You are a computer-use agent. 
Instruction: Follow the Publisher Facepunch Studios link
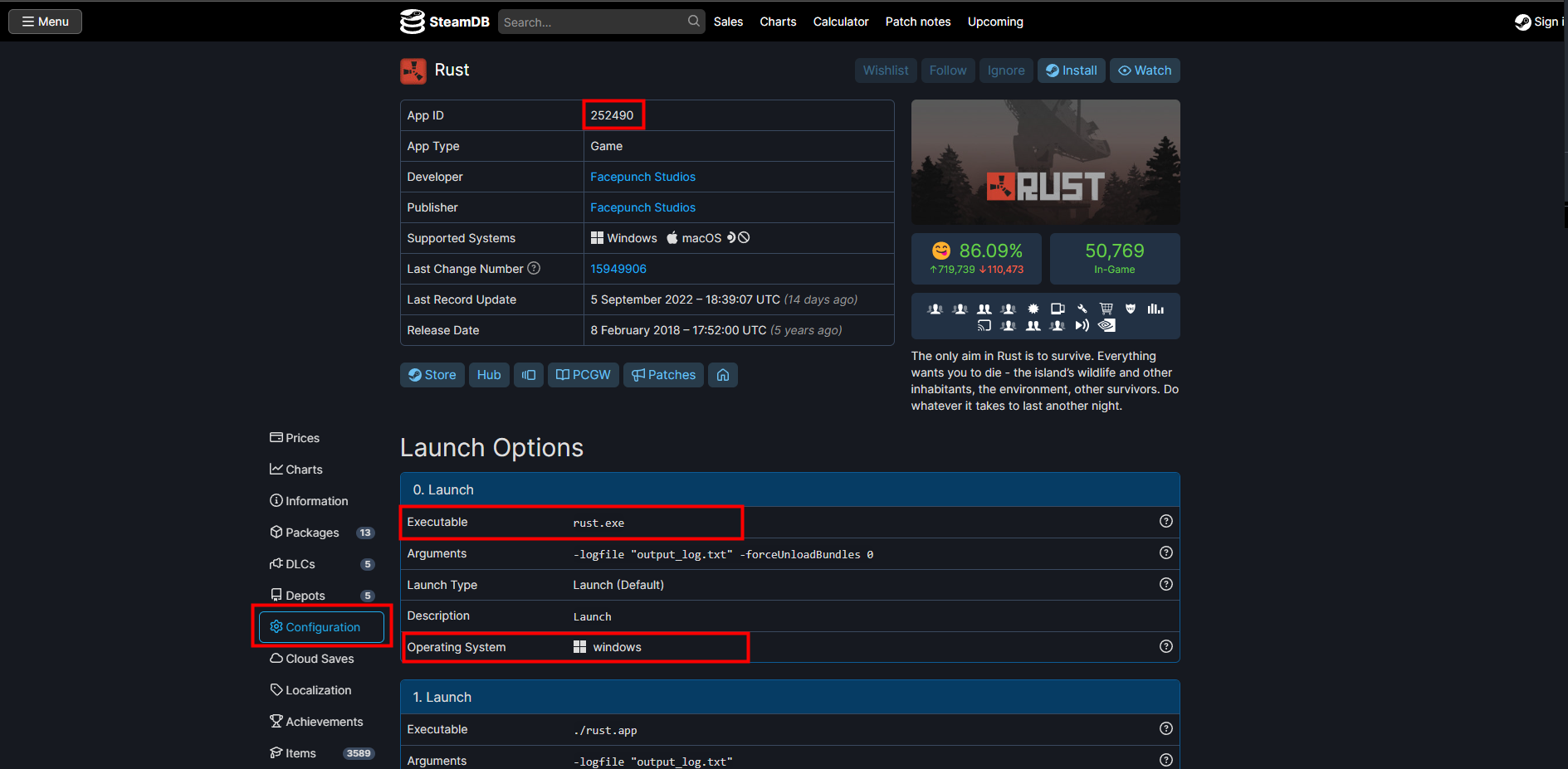coord(643,207)
